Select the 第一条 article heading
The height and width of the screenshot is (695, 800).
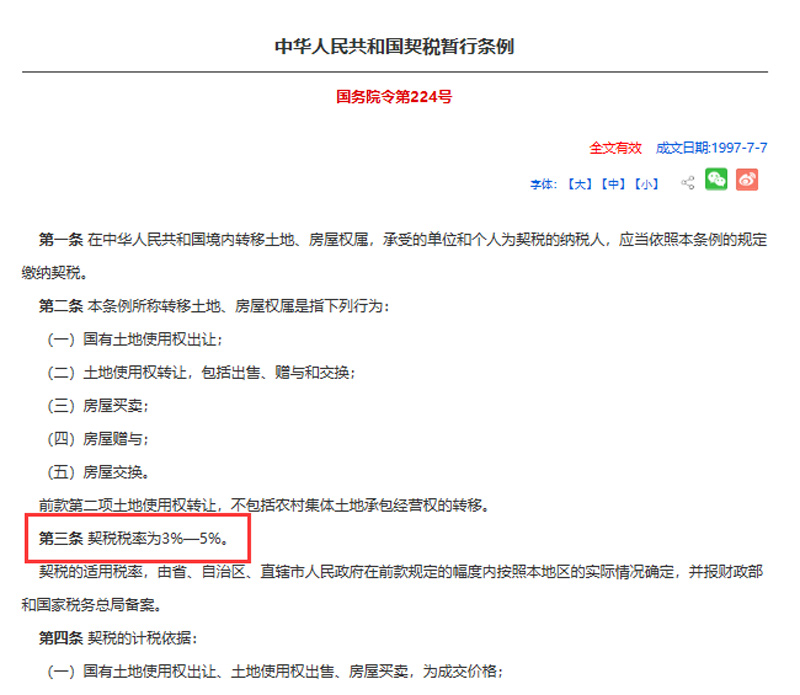[x=61, y=239]
